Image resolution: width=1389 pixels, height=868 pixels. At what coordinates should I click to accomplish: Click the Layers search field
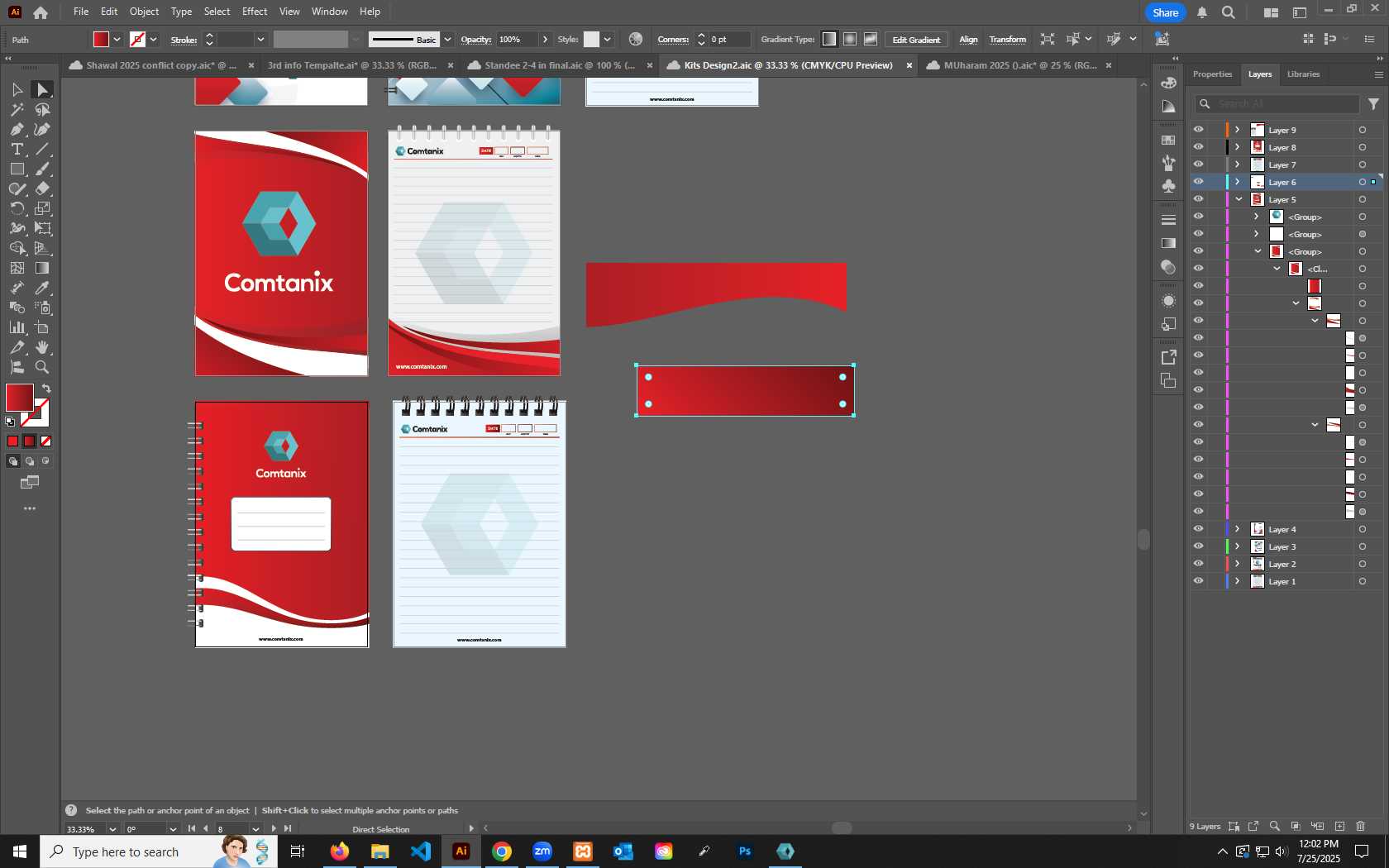(1277, 103)
